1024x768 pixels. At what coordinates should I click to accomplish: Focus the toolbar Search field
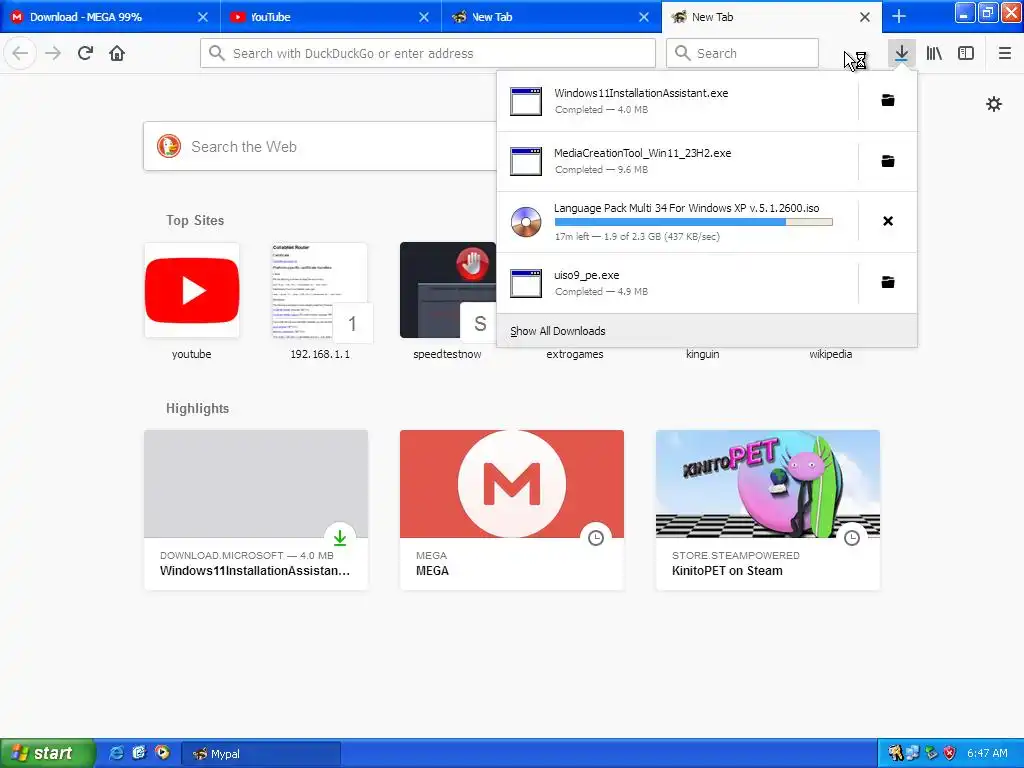742,53
